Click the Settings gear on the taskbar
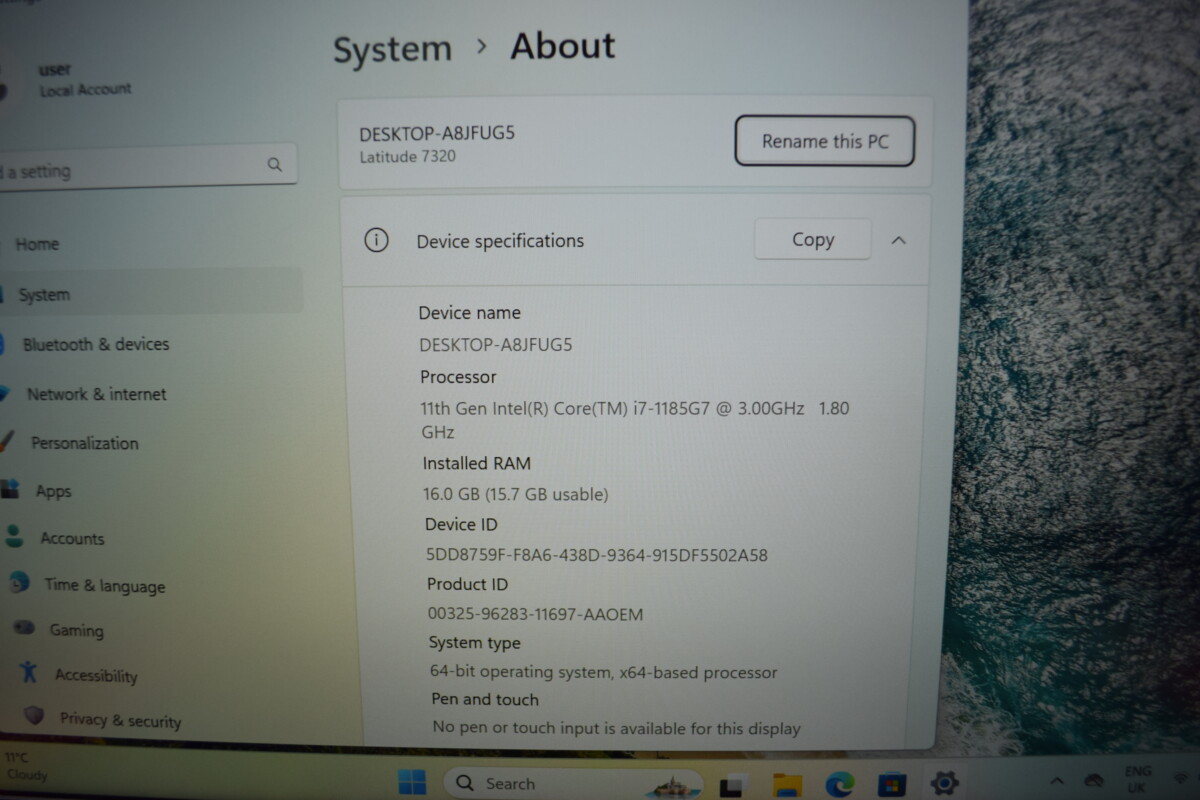The height and width of the screenshot is (800, 1200). 944,783
